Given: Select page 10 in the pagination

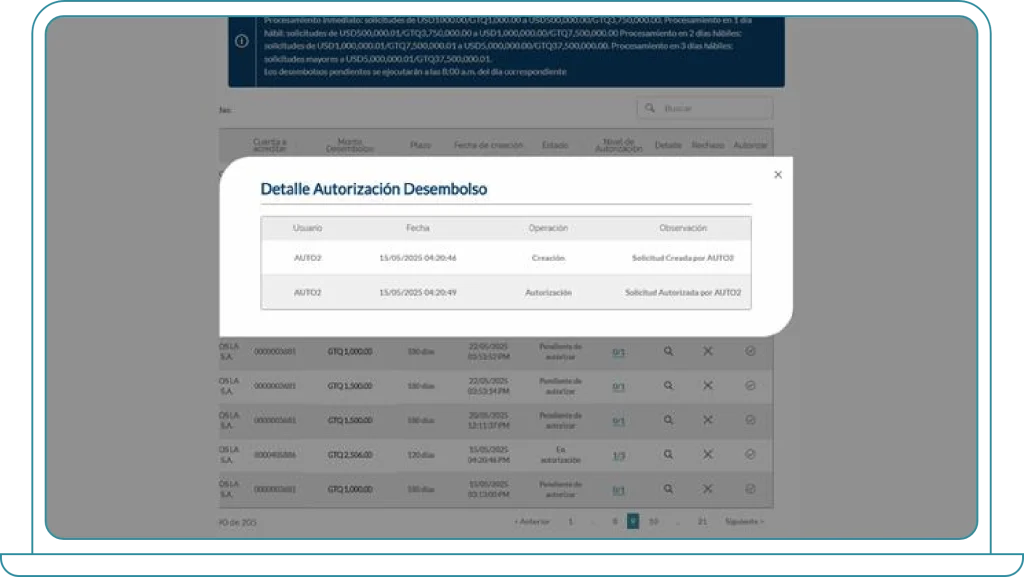Looking at the screenshot, I should (x=653, y=521).
